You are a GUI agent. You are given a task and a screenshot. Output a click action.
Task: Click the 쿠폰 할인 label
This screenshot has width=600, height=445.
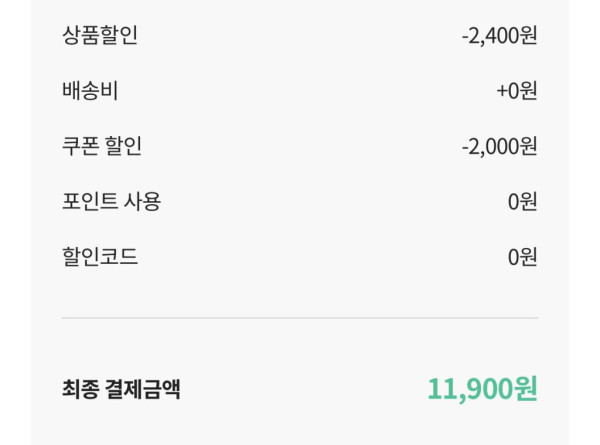[x=102, y=146]
